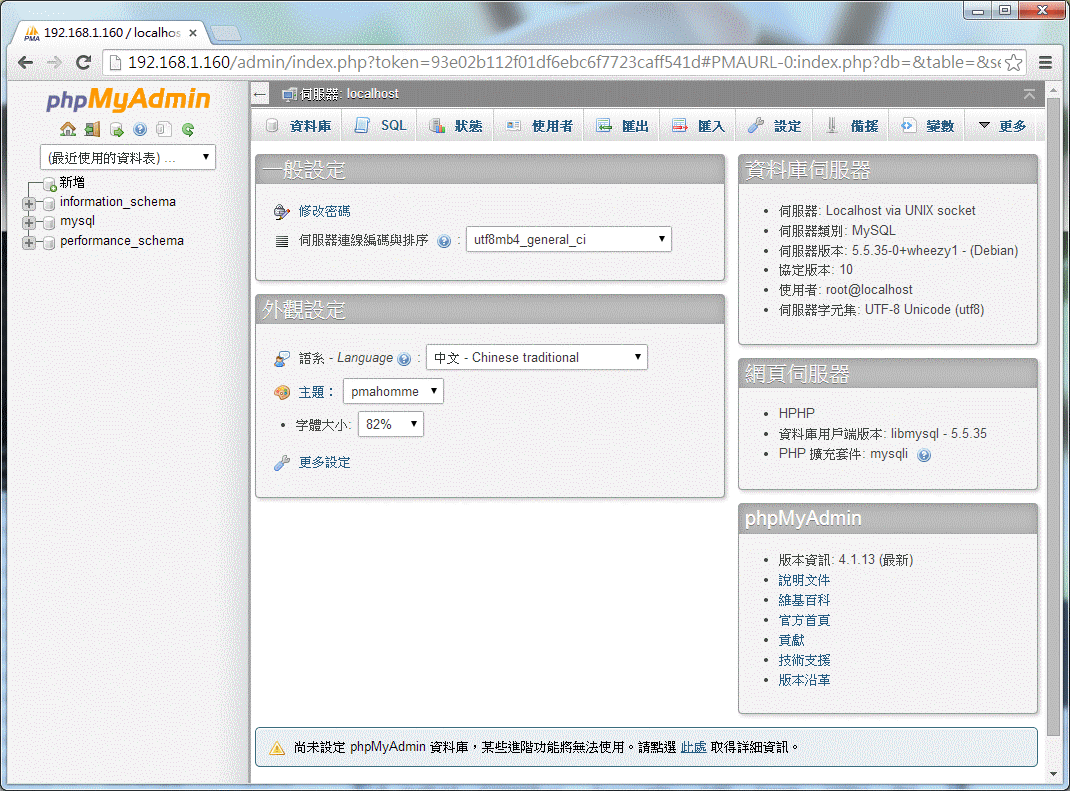Click the warning triangle icon in notice
Image resolution: width=1070 pixels, height=791 pixels.
(277, 748)
